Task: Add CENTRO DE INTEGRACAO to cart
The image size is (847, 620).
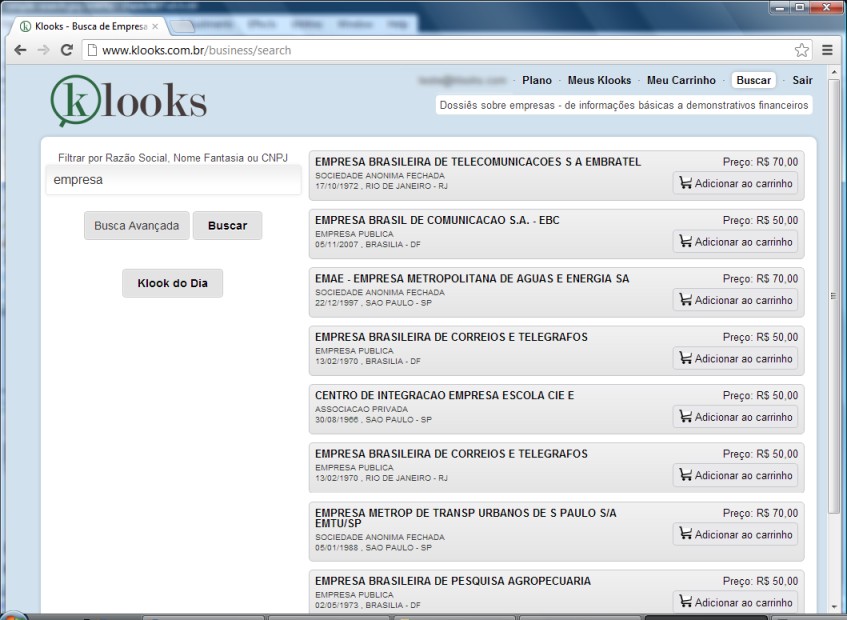Action: click(x=735, y=417)
